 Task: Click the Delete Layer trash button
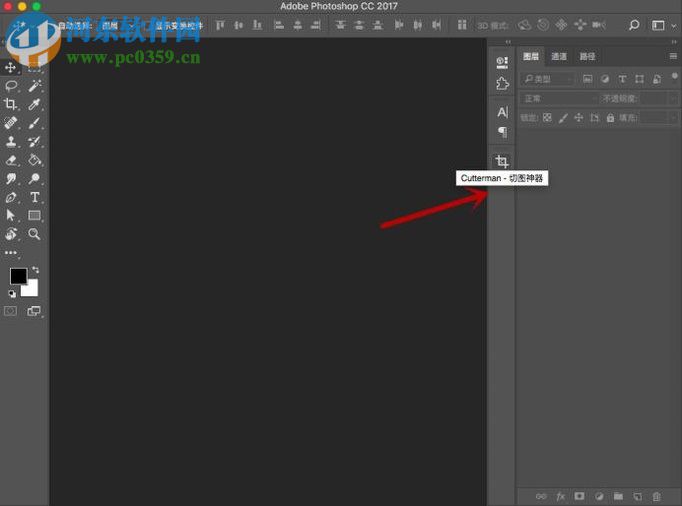[x=656, y=496]
